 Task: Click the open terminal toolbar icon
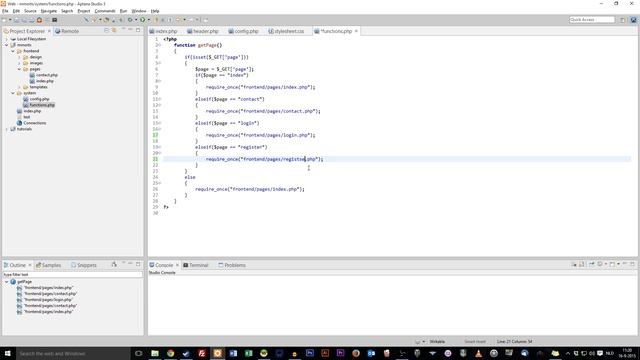[54, 20]
